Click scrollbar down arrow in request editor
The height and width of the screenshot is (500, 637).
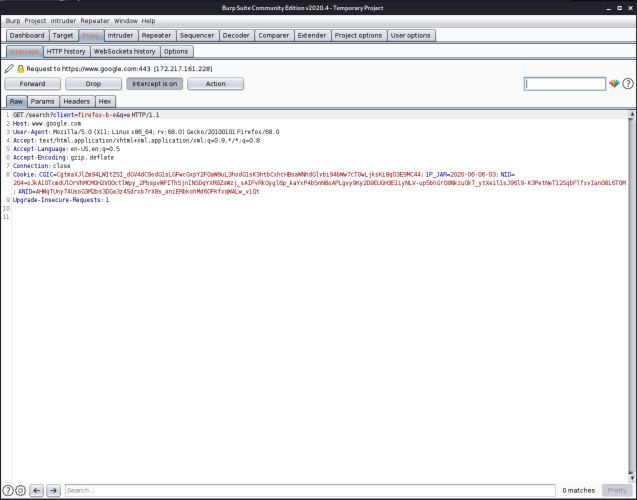631,477
